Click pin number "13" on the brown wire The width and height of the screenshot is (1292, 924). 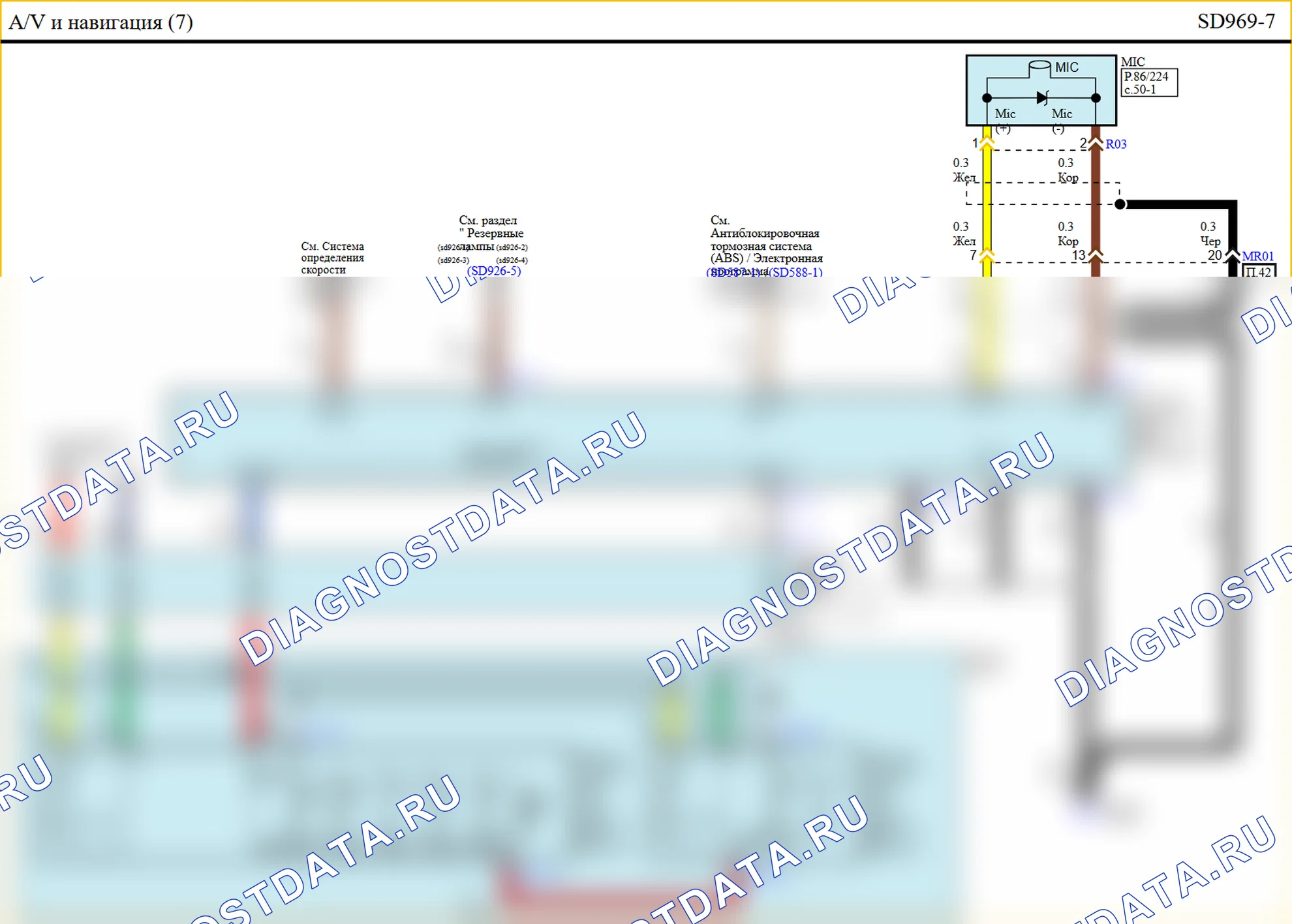(1079, 255)
